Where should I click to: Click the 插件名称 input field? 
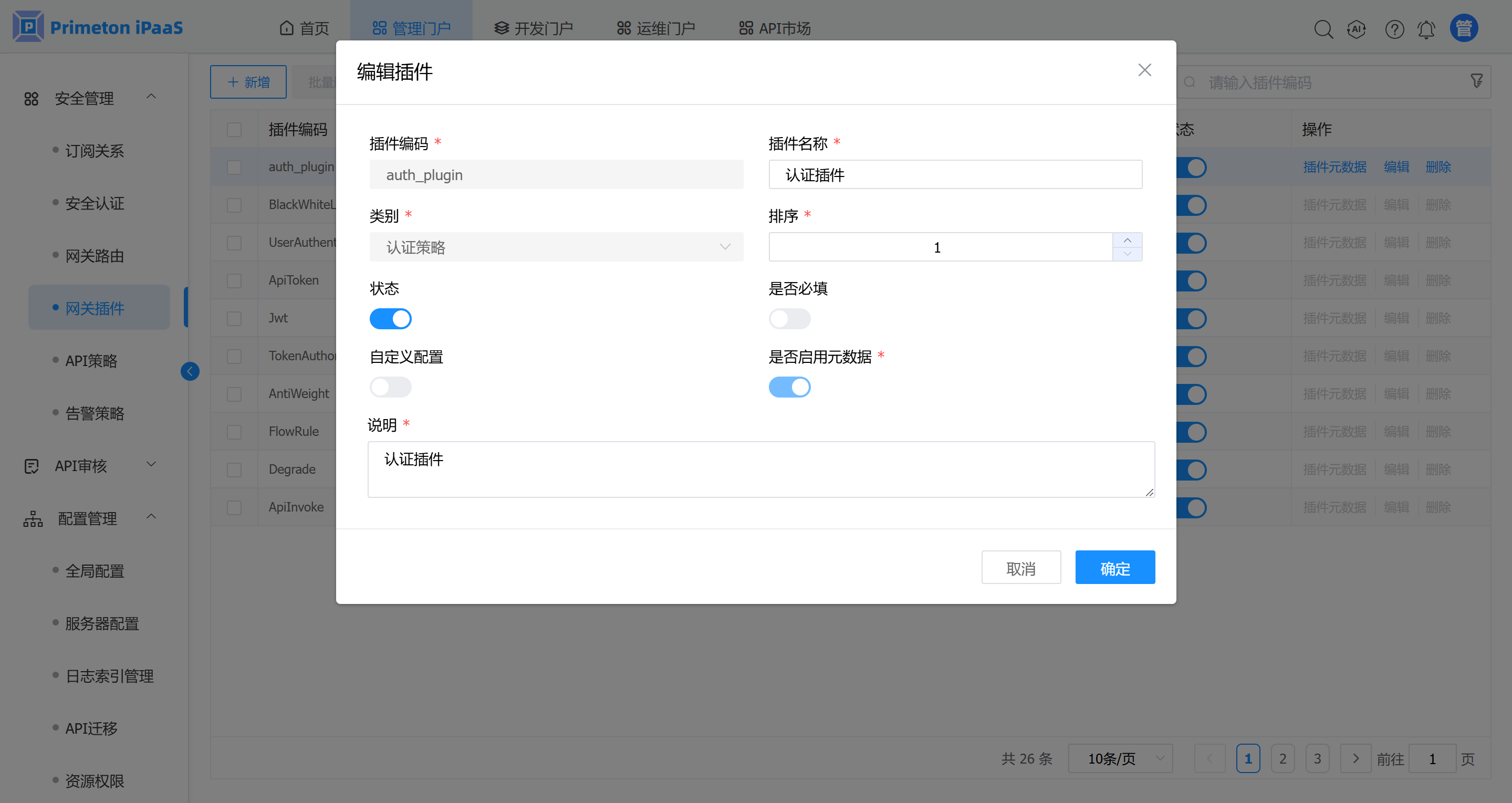pyautogui.click(x=954, y=175)
